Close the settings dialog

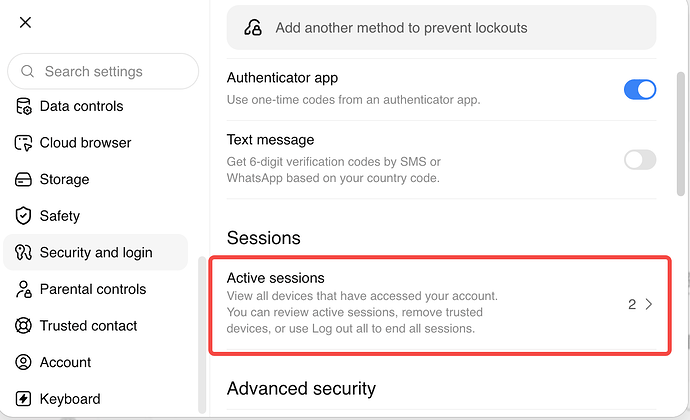(26, 22)
